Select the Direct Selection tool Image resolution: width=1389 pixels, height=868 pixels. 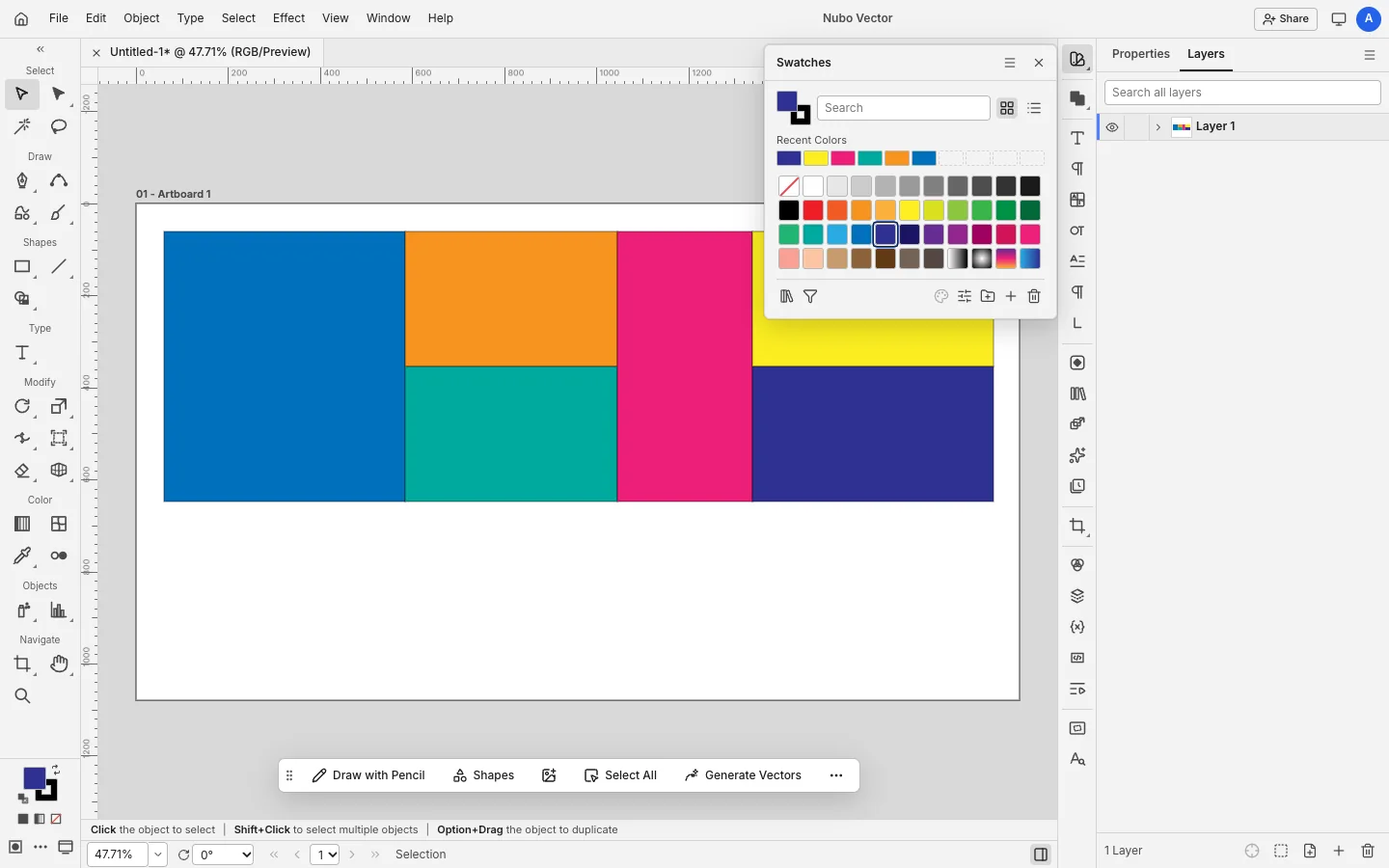(x=59, y=95)
